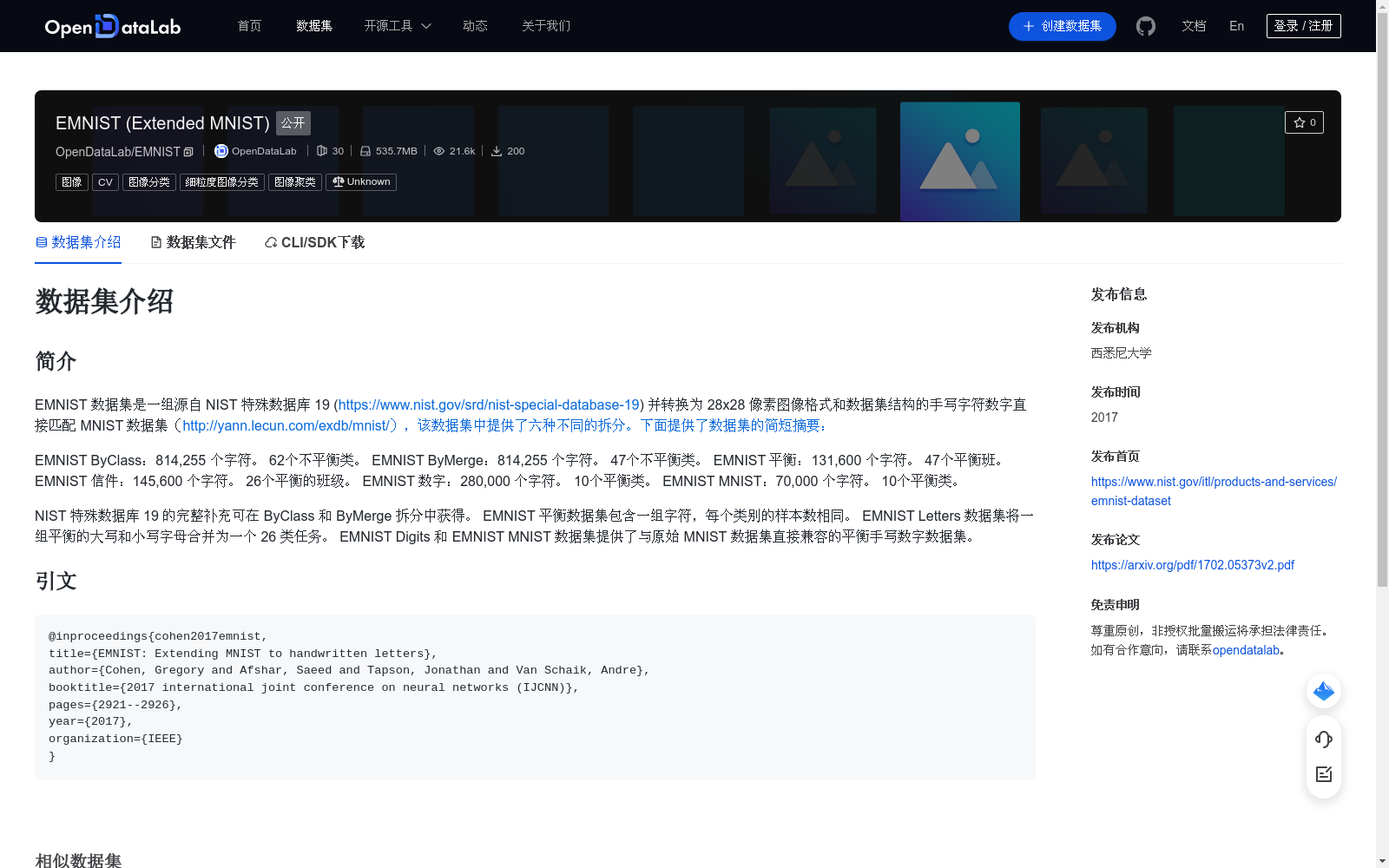Go to 首页 in top navigation
The width and height of the screenshot is (1389, 868).
coord(249,26)
